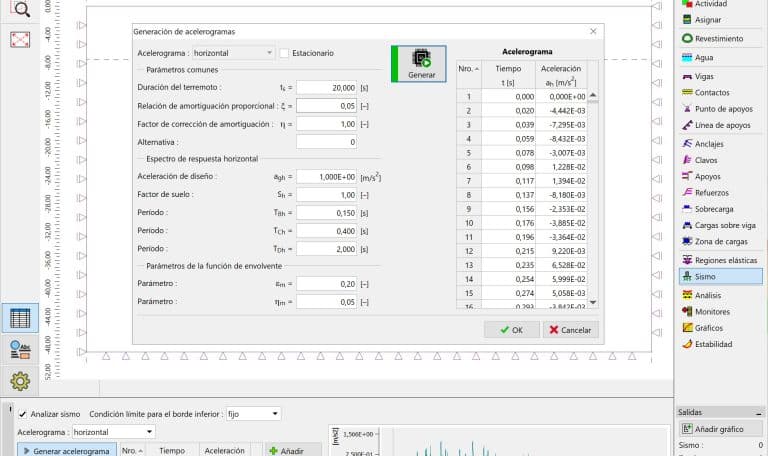
Task: Edit the Factor de corrección field
Action: [x=327, y=124]
